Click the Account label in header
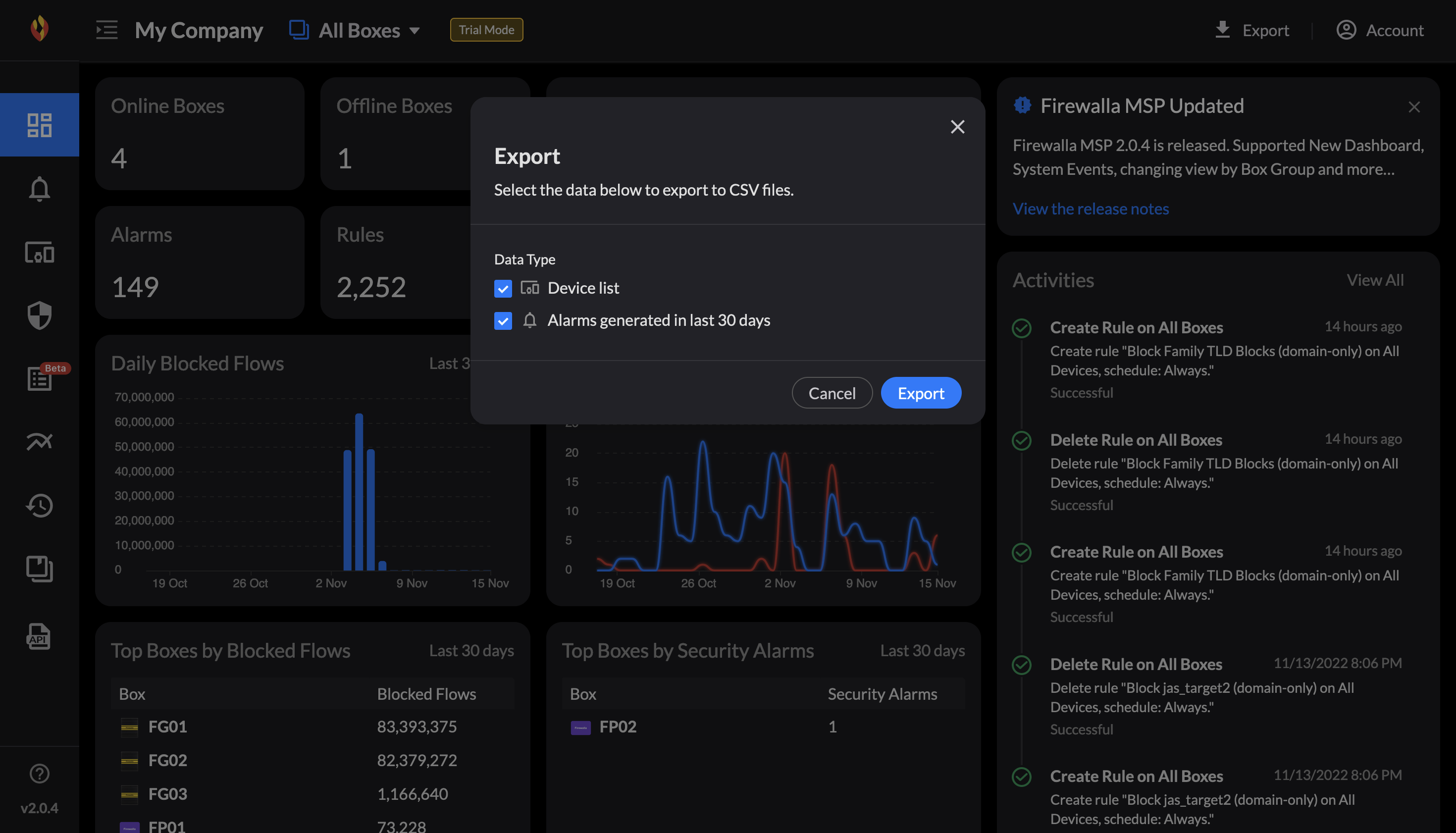Viewport: 1456px width, 833px height. click(1395, 30)
